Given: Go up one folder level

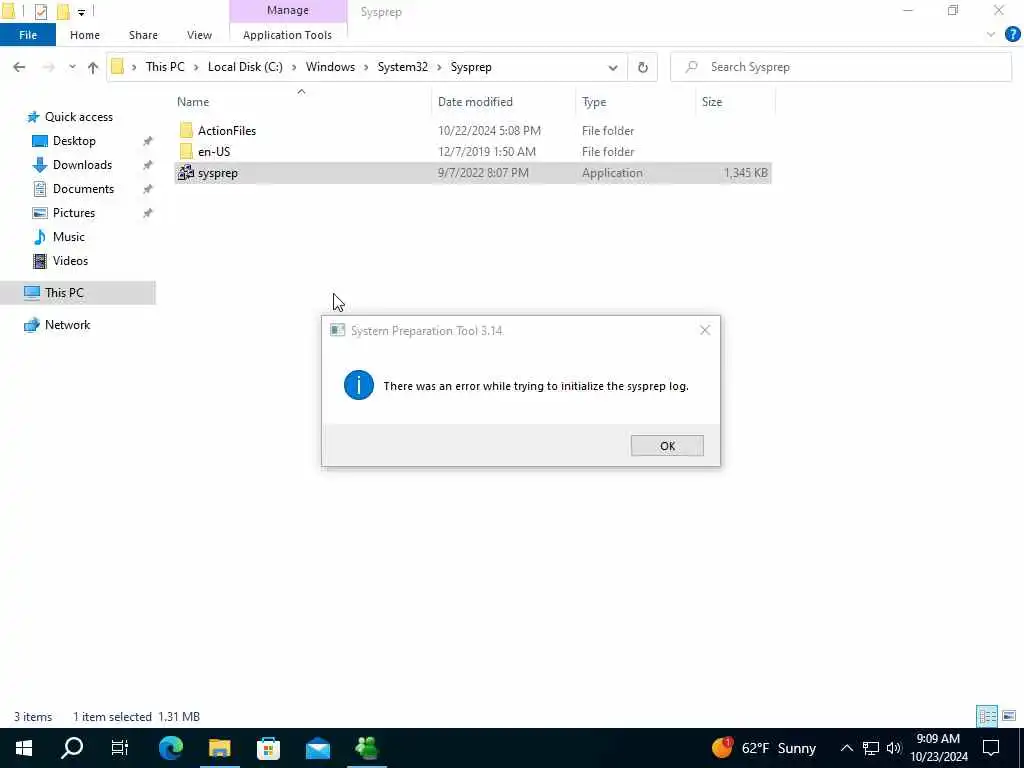Looking at the screenshot, I should [x=93, y=67].
